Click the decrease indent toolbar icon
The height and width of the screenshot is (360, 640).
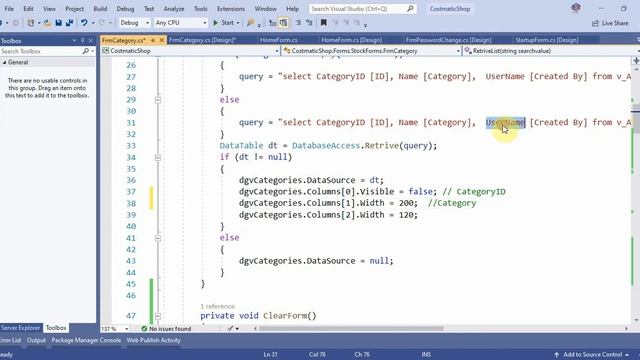[x=272, y=23]
